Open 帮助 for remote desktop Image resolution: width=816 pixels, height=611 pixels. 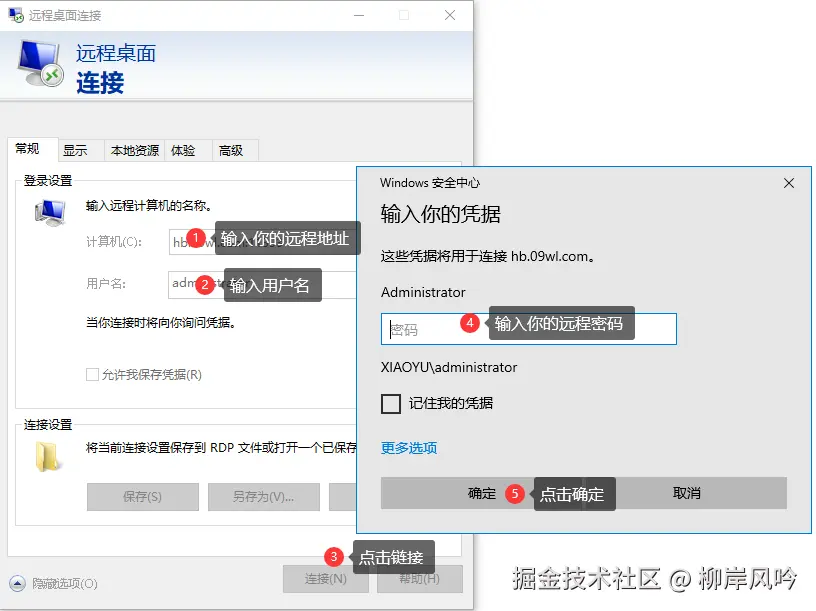419,578
